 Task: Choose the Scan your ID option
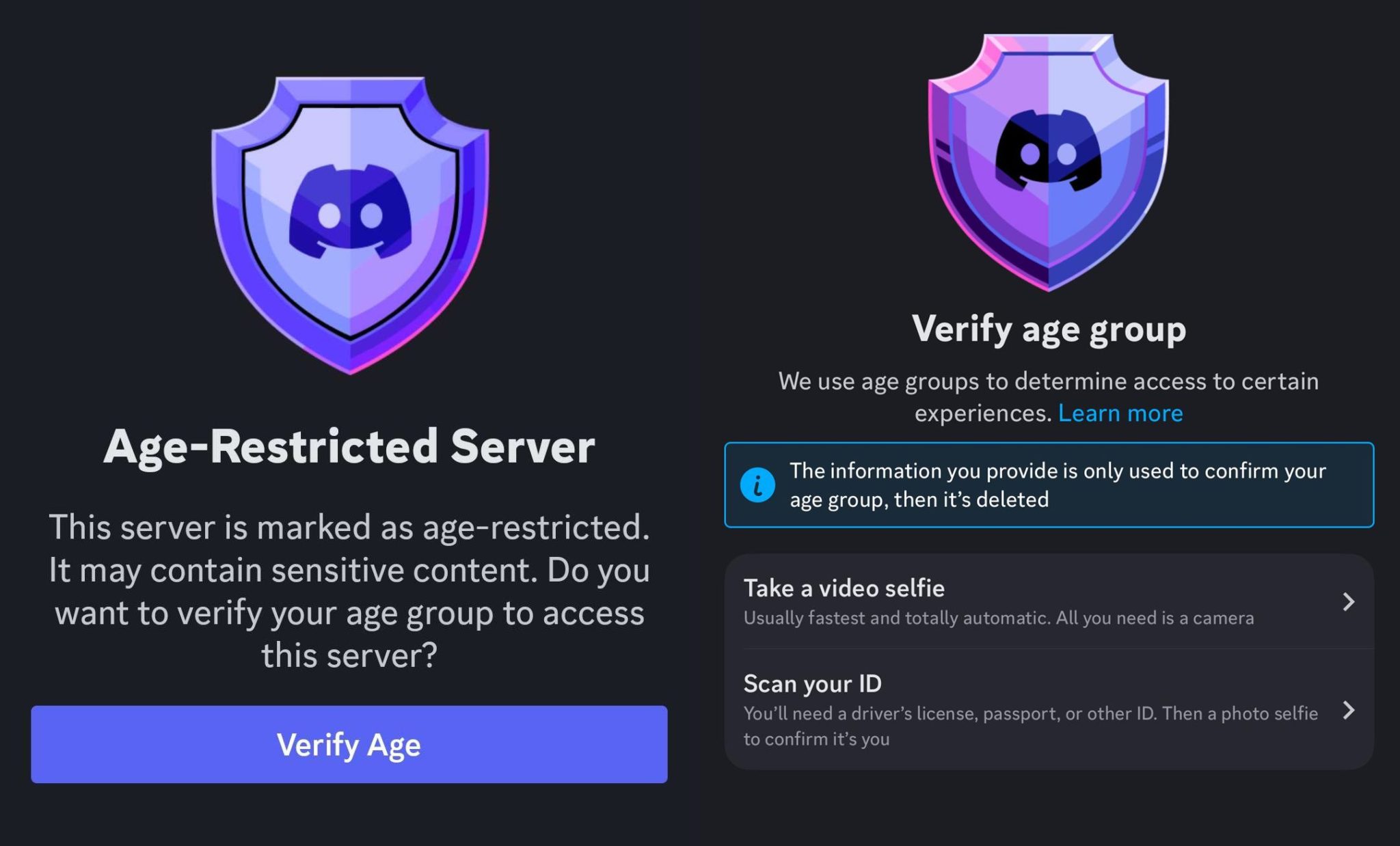[x=812, y=684]
